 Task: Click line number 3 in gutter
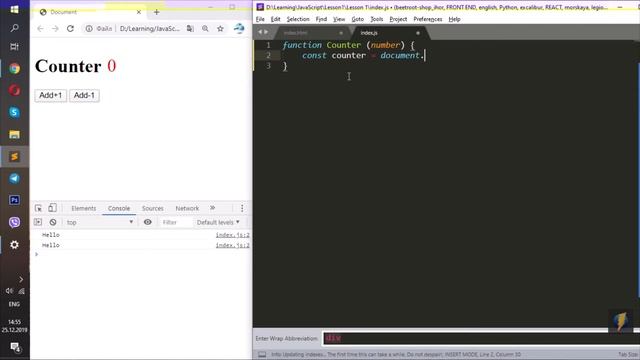(268, 66)
